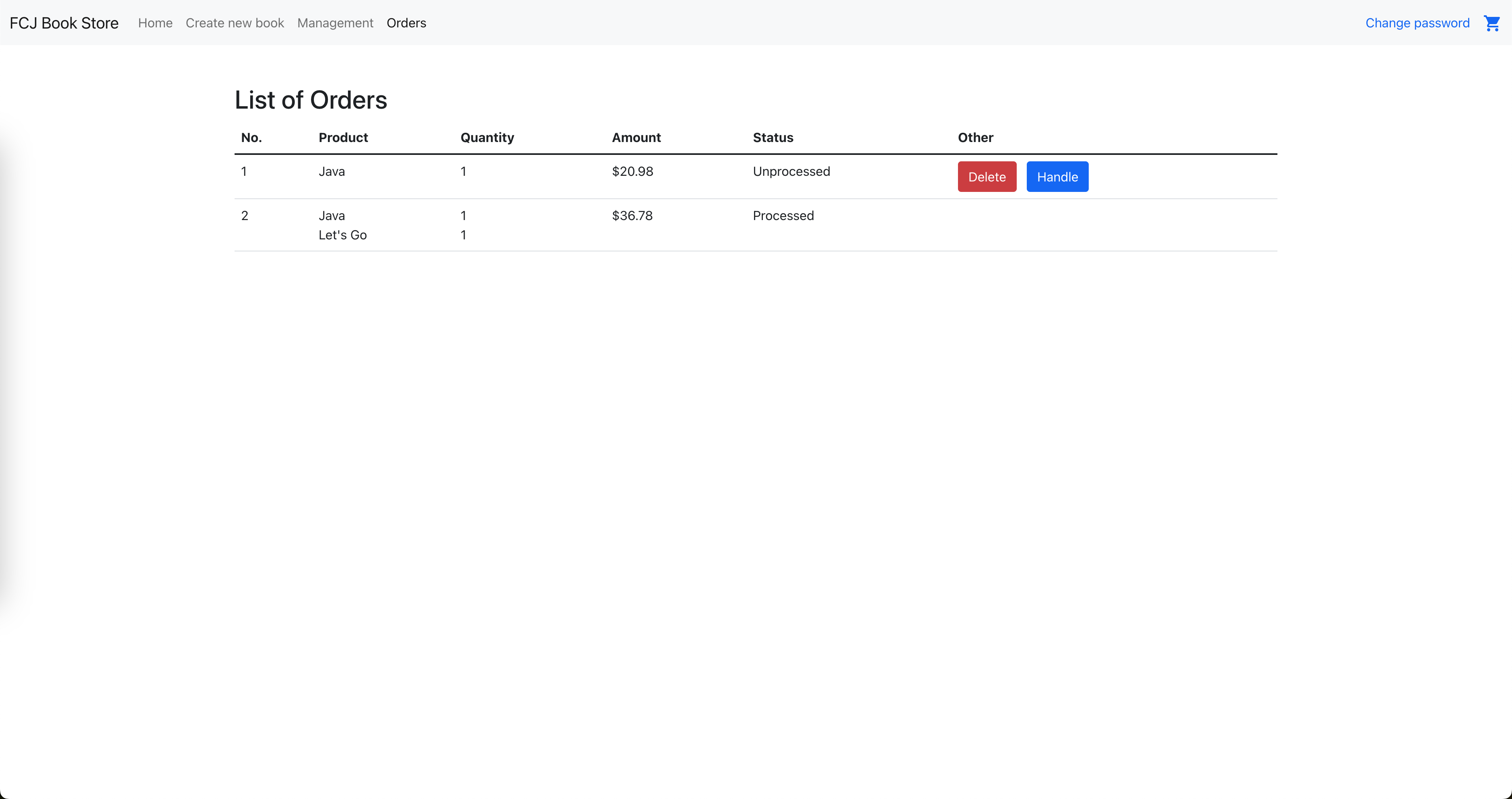1512x799 pixels.
Task: Click the Change password link
Action: [x=1417, y=23]
